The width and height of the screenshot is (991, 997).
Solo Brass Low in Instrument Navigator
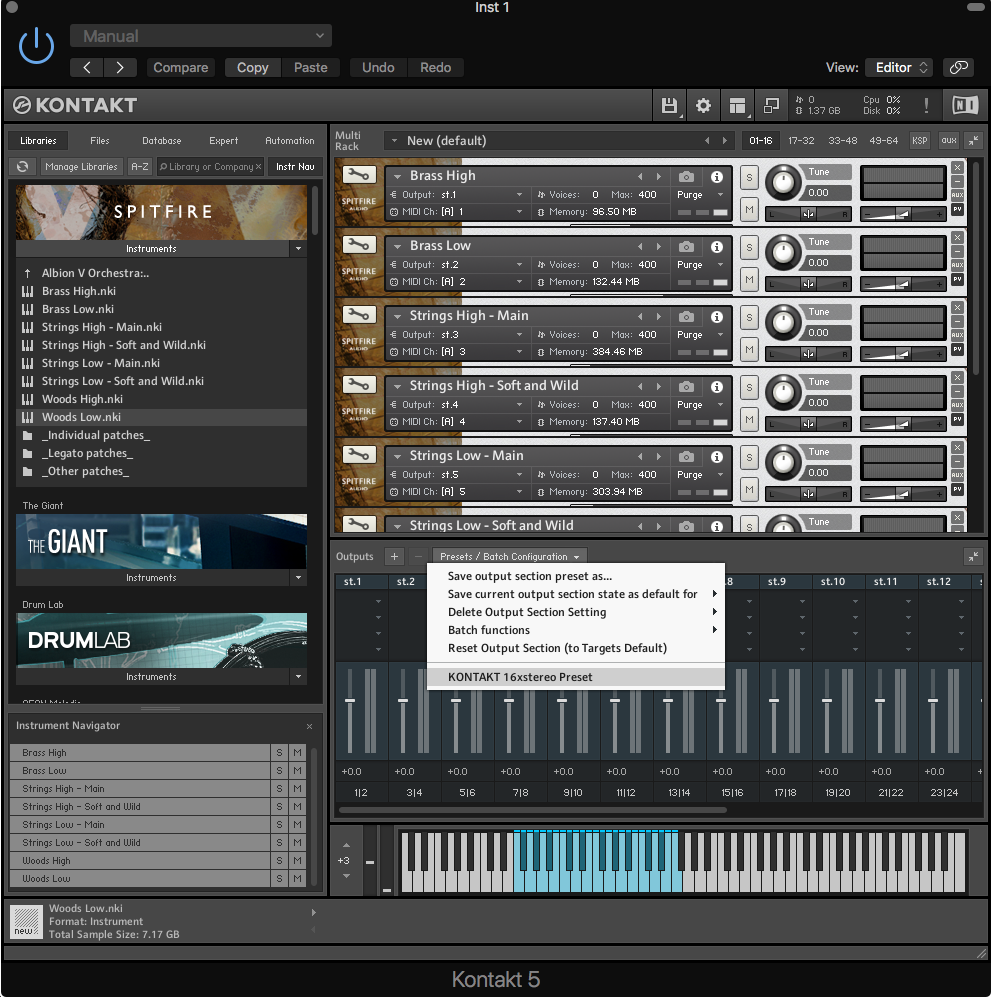[279, 771]
